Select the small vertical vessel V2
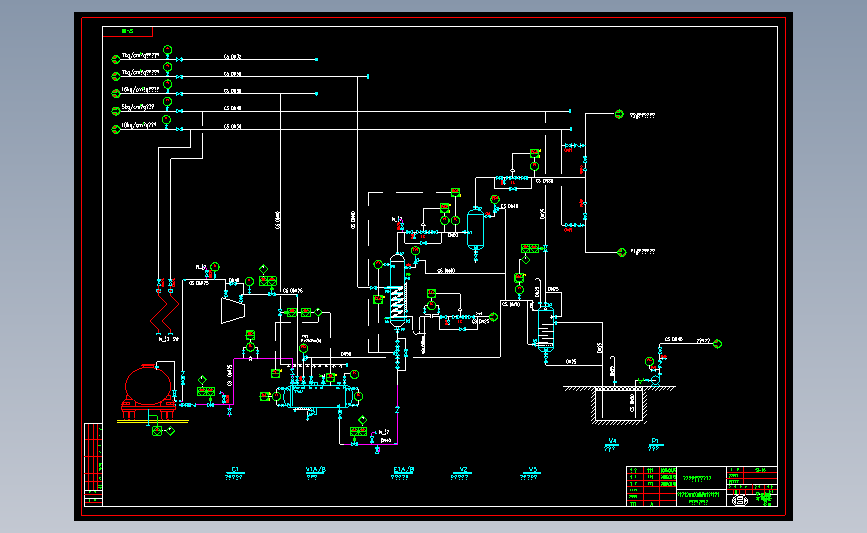The height and width of the screenshot is (533, 867). point(475,229)
